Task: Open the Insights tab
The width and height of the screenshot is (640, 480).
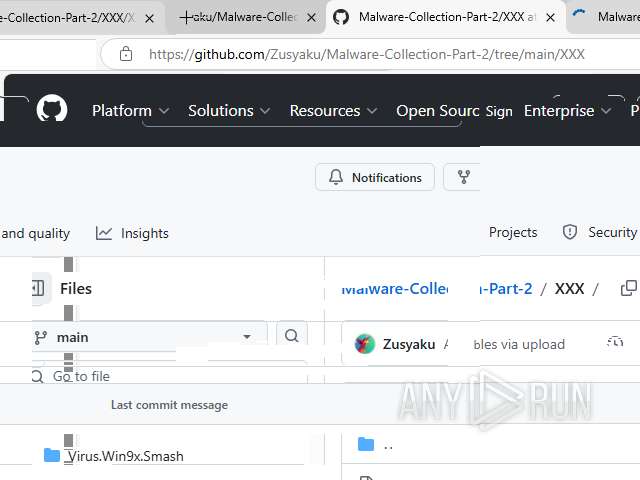Action: (x=132, y=233)
